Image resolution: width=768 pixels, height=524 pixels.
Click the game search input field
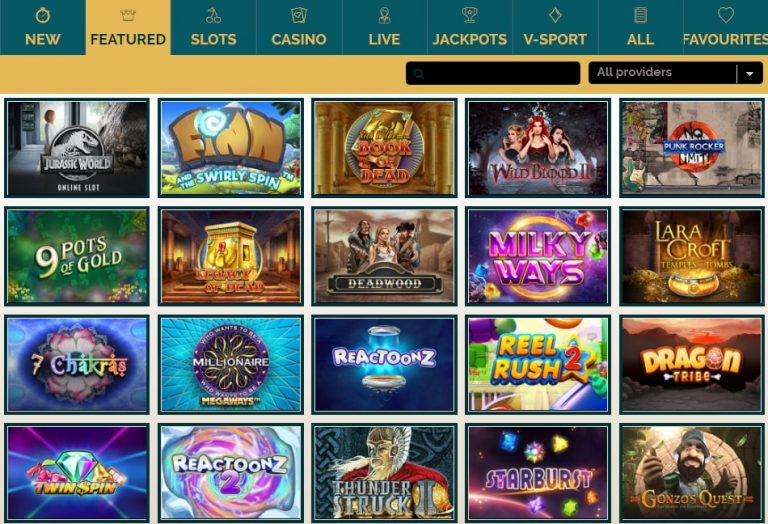(493, 73)
